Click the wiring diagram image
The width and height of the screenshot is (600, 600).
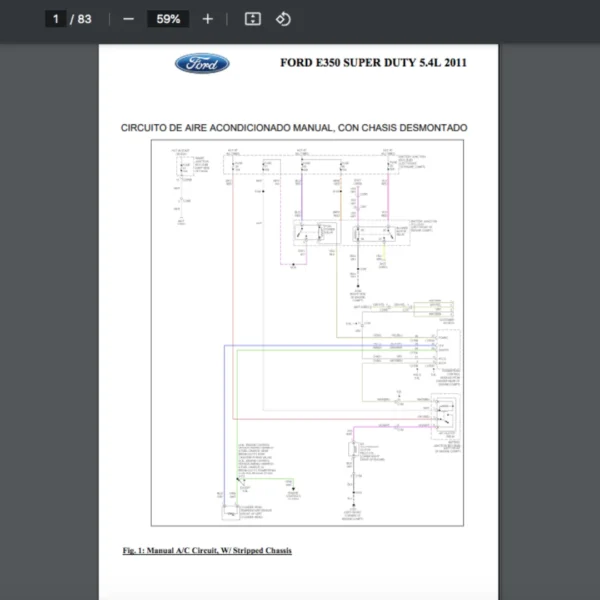coord(307,333)
